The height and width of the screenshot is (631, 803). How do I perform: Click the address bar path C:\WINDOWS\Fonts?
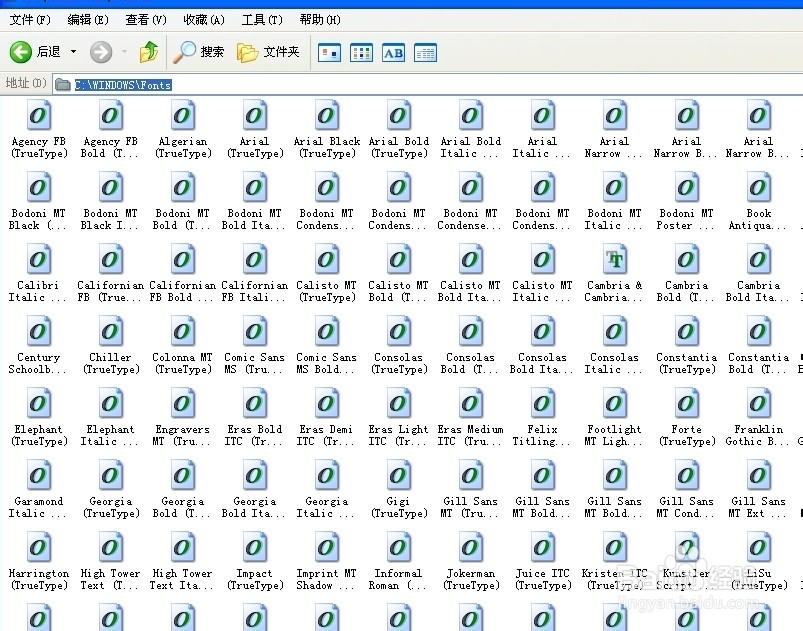tap(123, 85)
